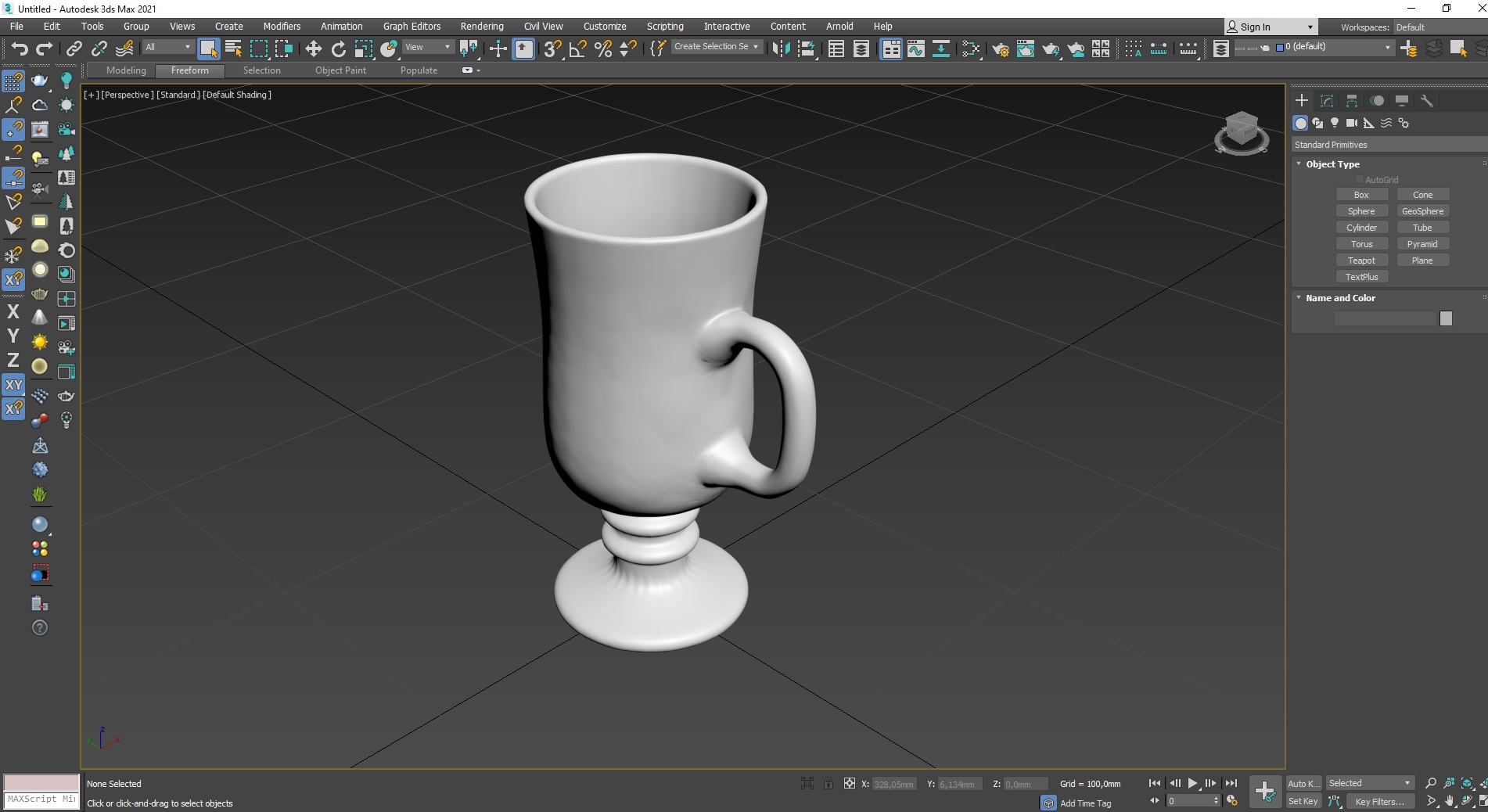Activate Select and Rotate tool
This screenshot has height=812, width=1488.
339,49
